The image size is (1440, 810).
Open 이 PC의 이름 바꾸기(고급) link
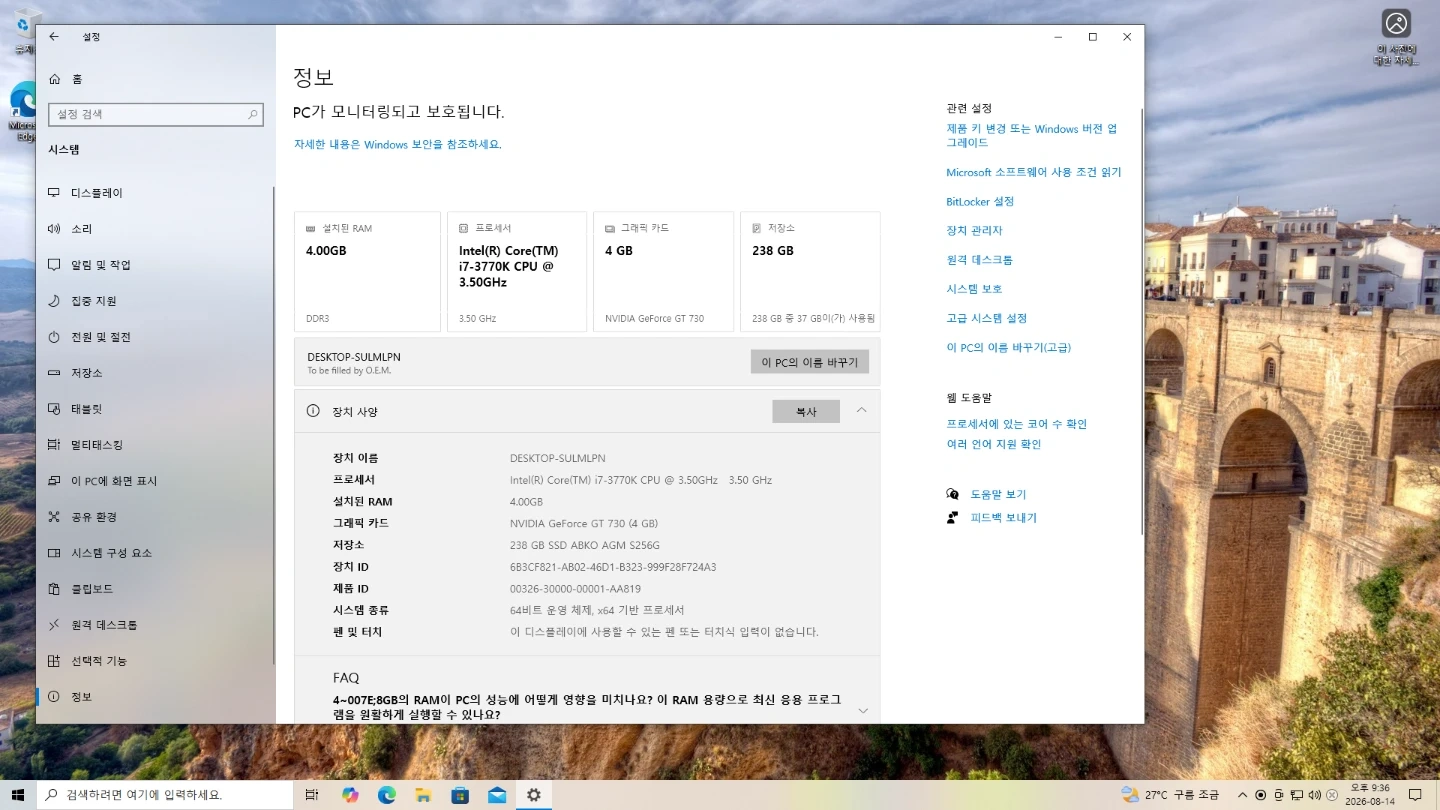[x=1009, y=348]
